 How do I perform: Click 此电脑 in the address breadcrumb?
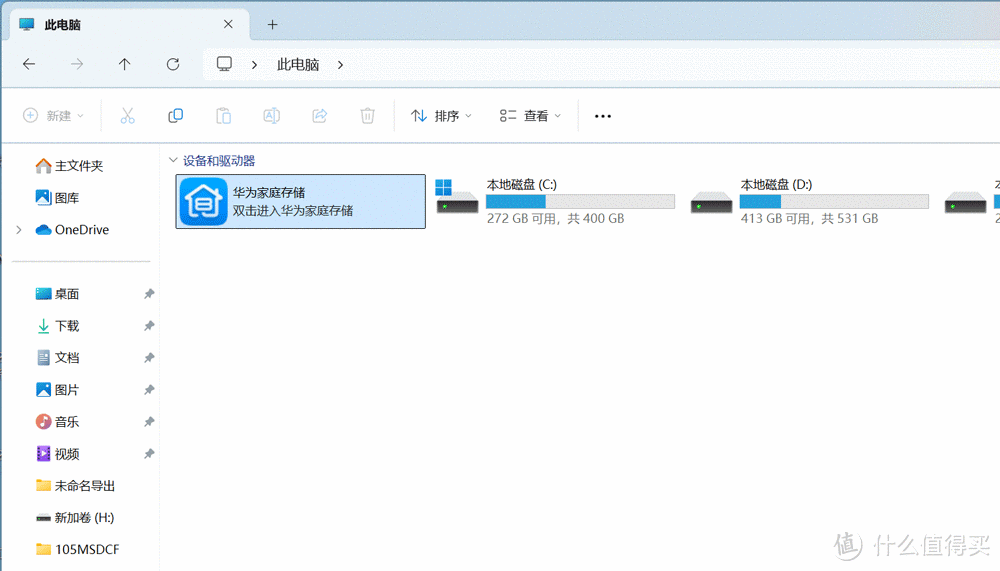298,64
